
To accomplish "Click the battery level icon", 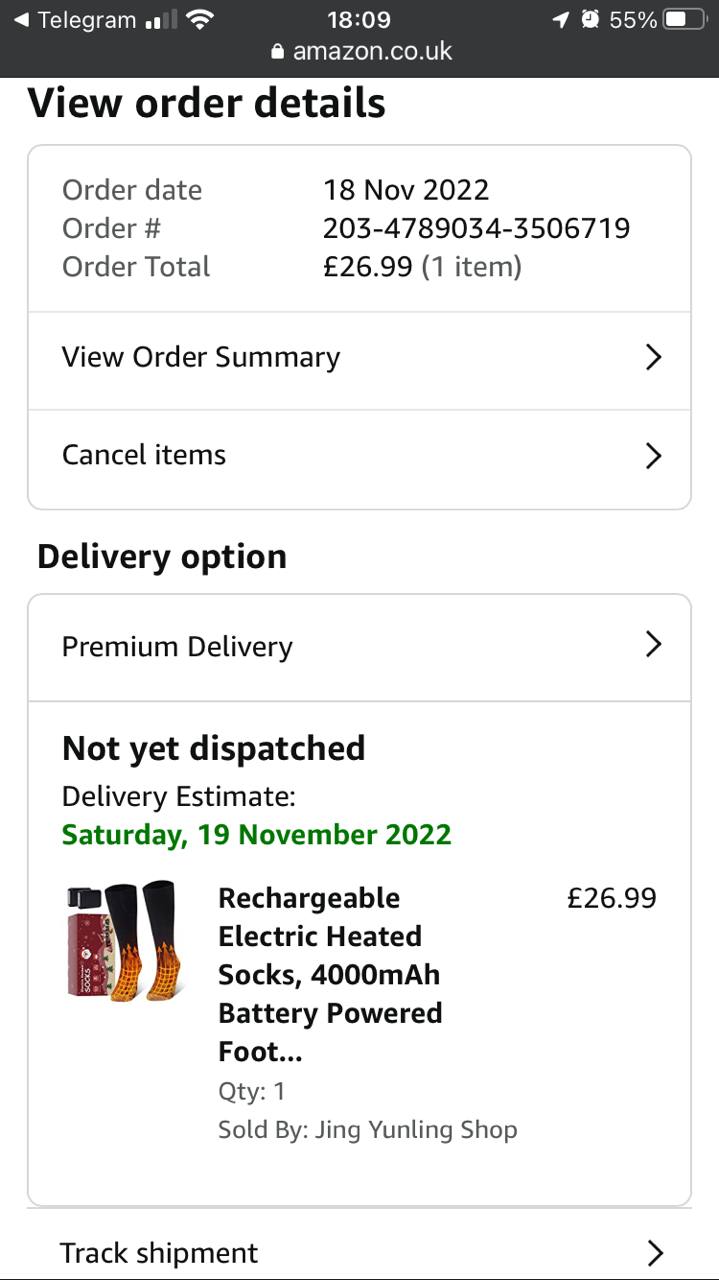I will pyautogui.click(x=685, y=20).
